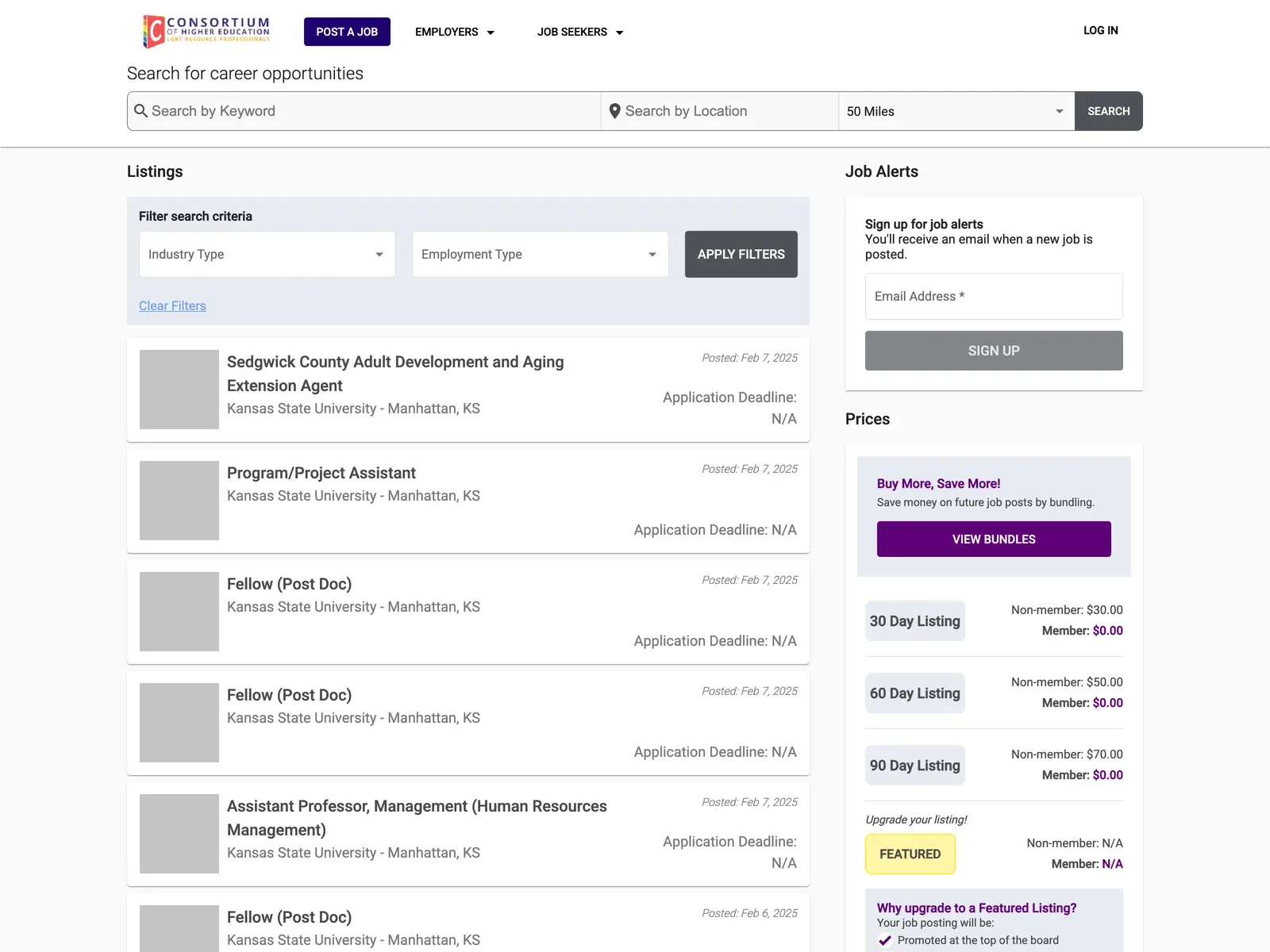This screenshot has height=952, width=1270.
Task: Click the checkmark beside Promoted at the top
Action: point(884,941)
